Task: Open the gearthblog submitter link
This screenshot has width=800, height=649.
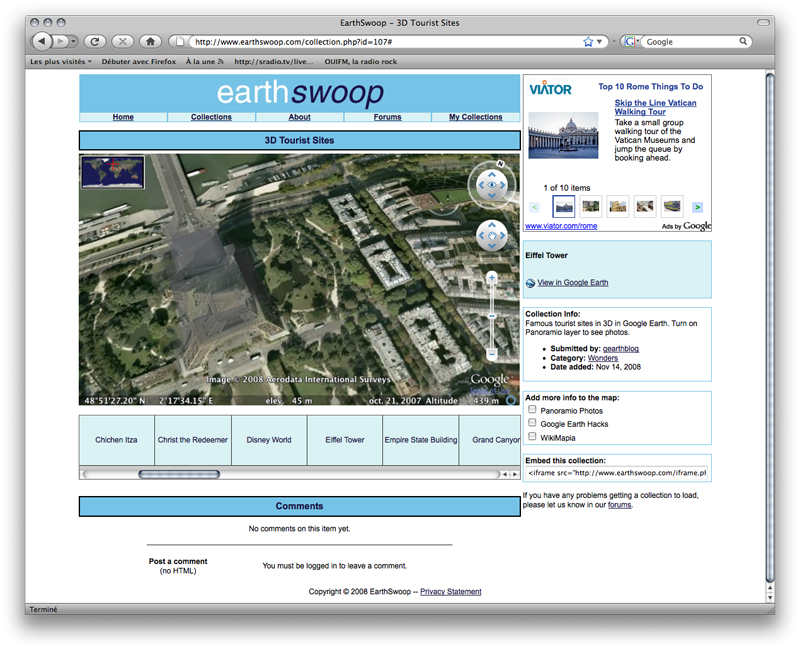Action: pyautogui.click(x=621, y=348)
